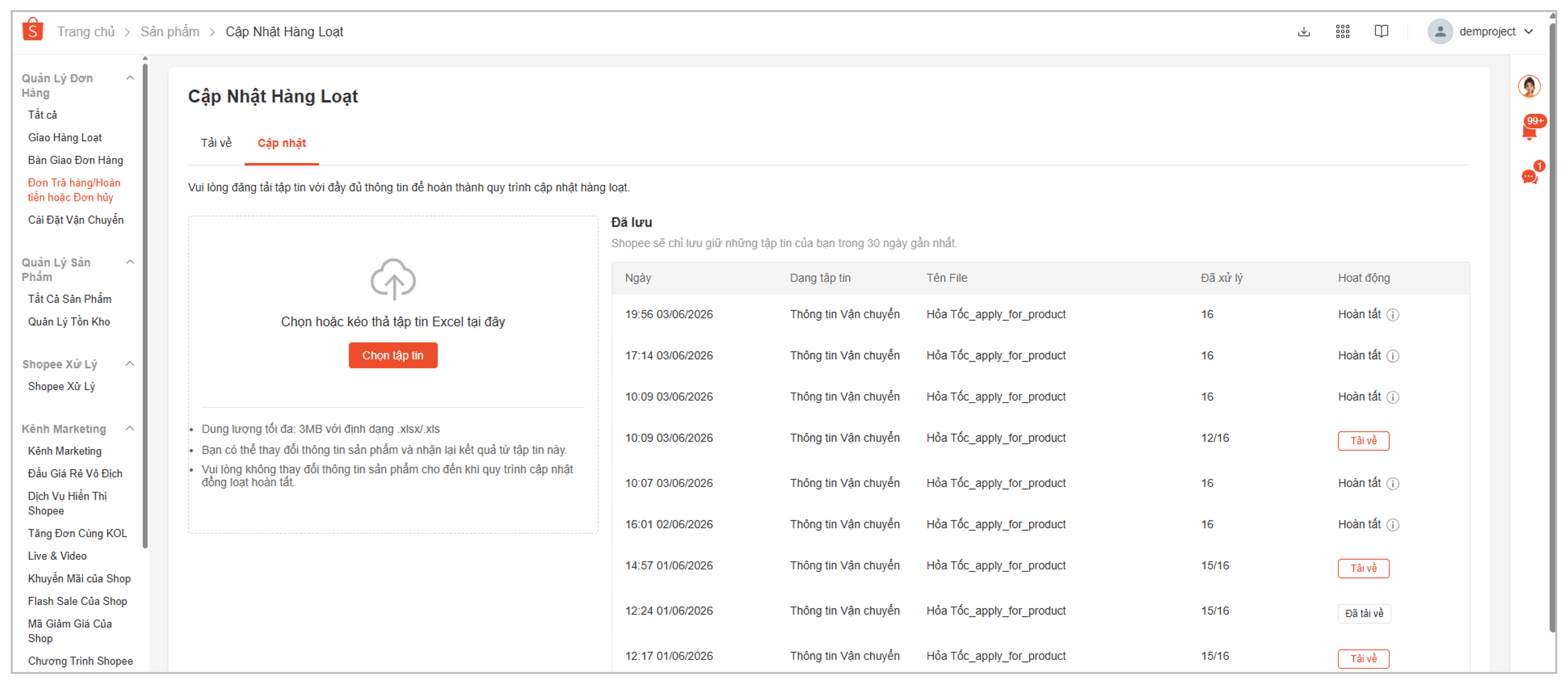1568x684 pixels.
Task: Click the main page vertical scrollbar
Action: tap(1553, 326)
